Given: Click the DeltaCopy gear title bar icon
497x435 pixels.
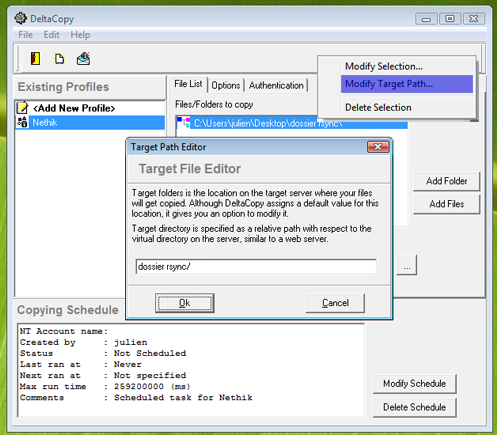Looking at the screenshot, I should pyautogui.click(x=21, y=18).
